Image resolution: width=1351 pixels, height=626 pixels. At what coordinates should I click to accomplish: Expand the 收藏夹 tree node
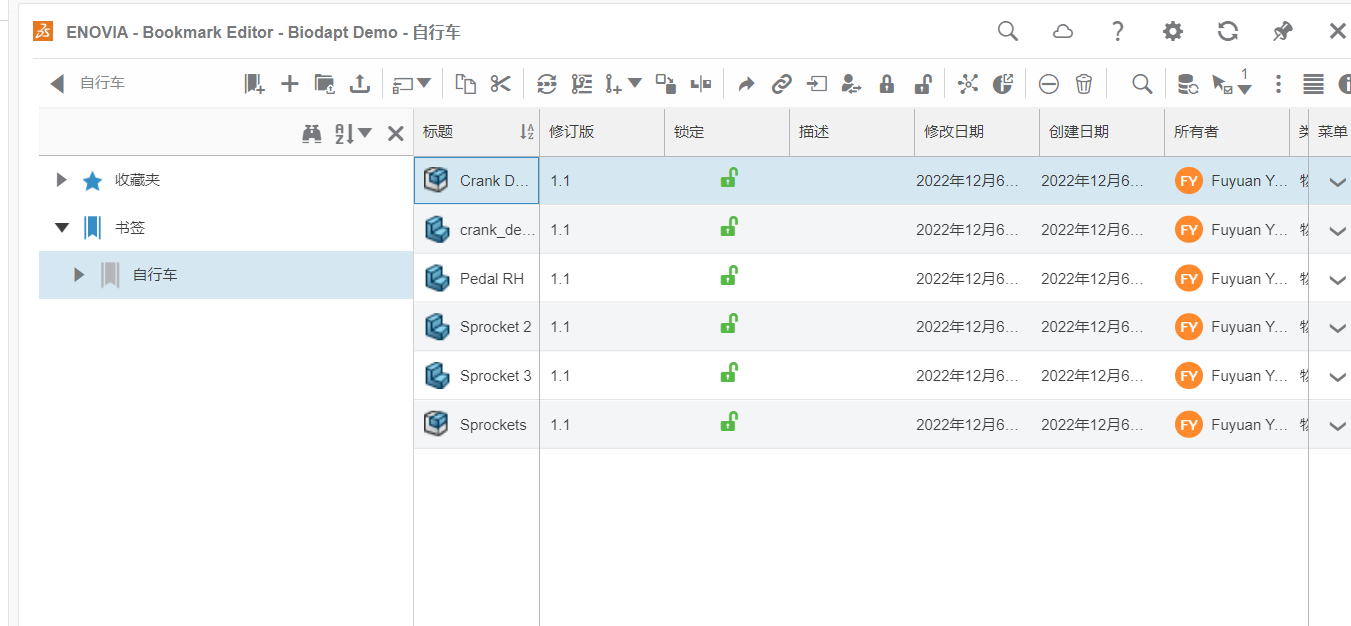point(60,180)
